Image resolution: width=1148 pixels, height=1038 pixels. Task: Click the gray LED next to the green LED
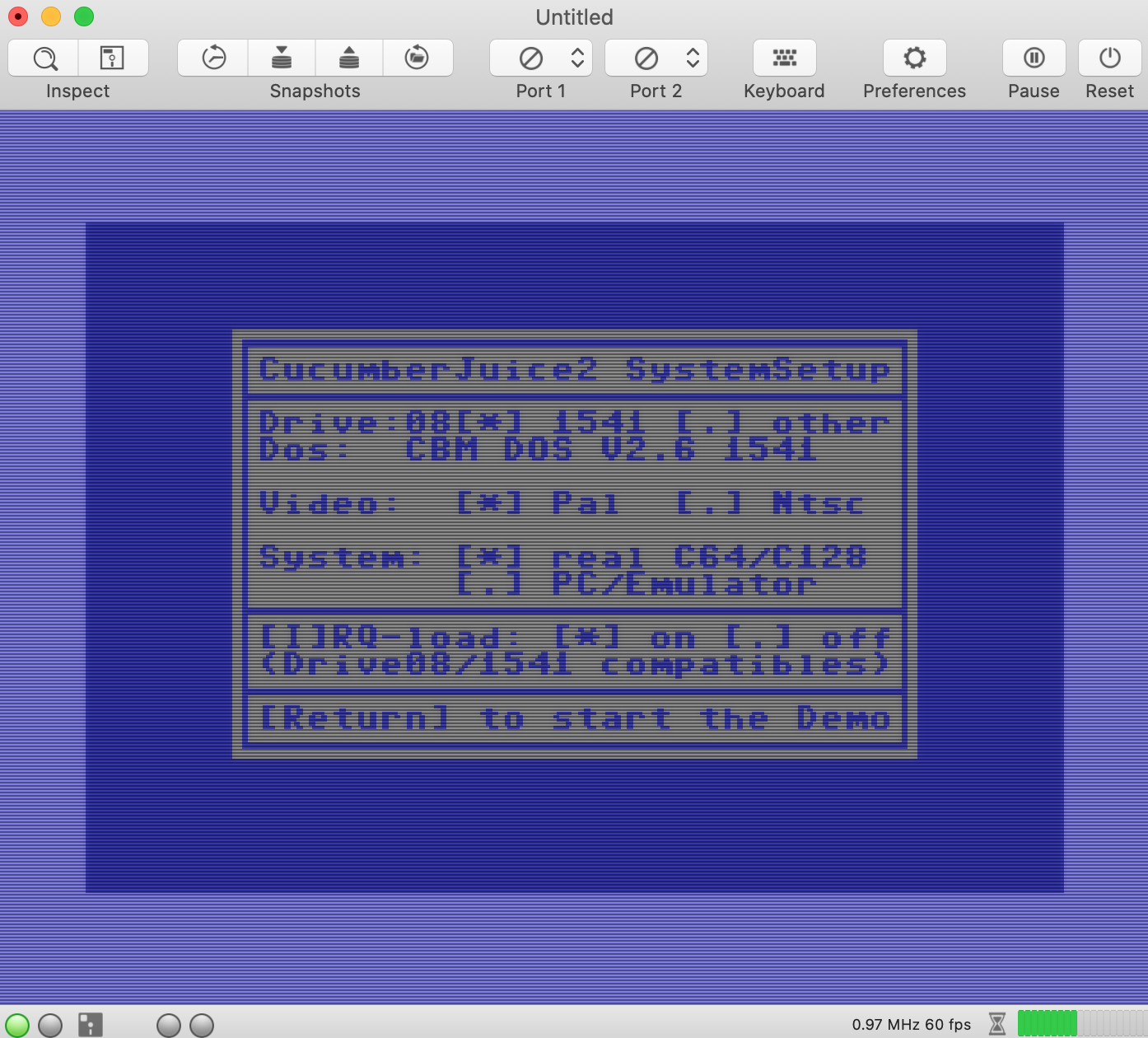(50, 1025)
